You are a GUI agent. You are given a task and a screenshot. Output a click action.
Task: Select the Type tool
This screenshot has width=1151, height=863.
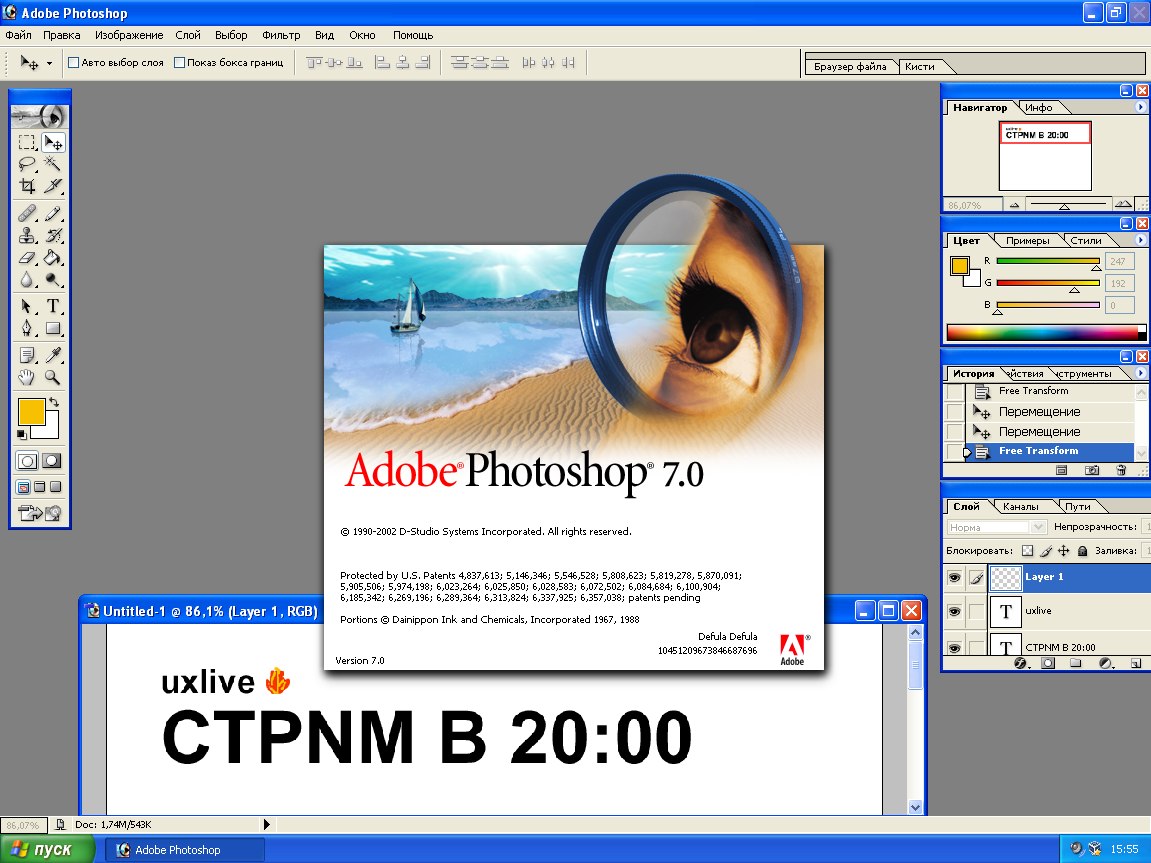pyautogui.click(x=53, y=307)
